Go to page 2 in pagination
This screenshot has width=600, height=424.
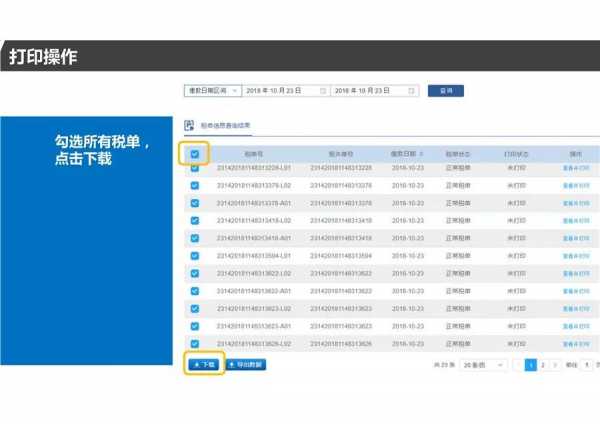pos(543,366)
